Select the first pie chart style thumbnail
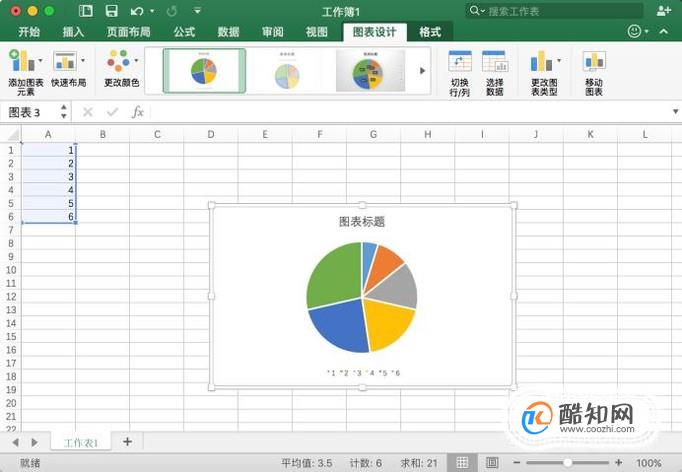This screenshot has height=472, width=682. (x=204, y=71)
